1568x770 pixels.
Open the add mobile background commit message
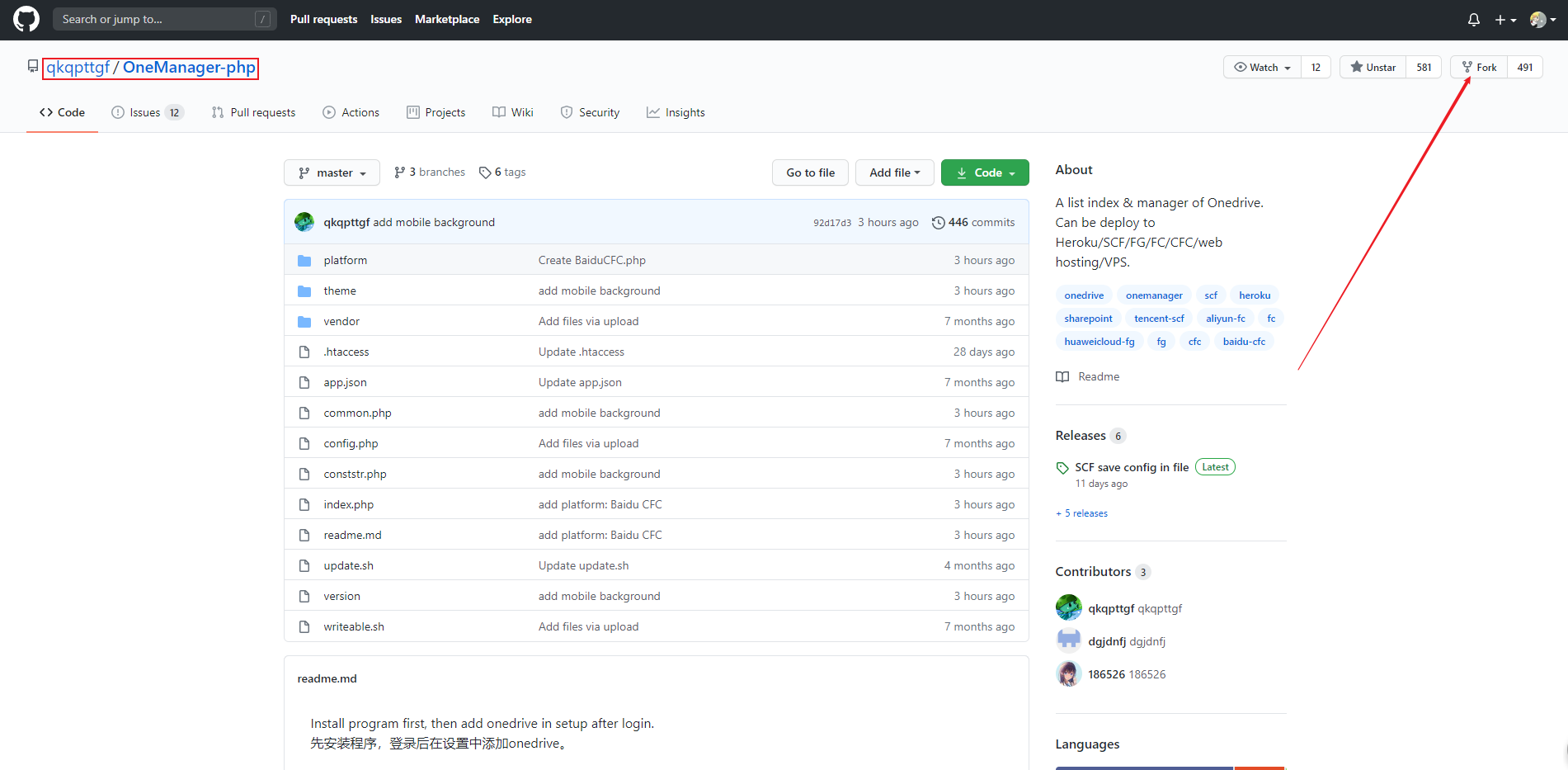434,222
